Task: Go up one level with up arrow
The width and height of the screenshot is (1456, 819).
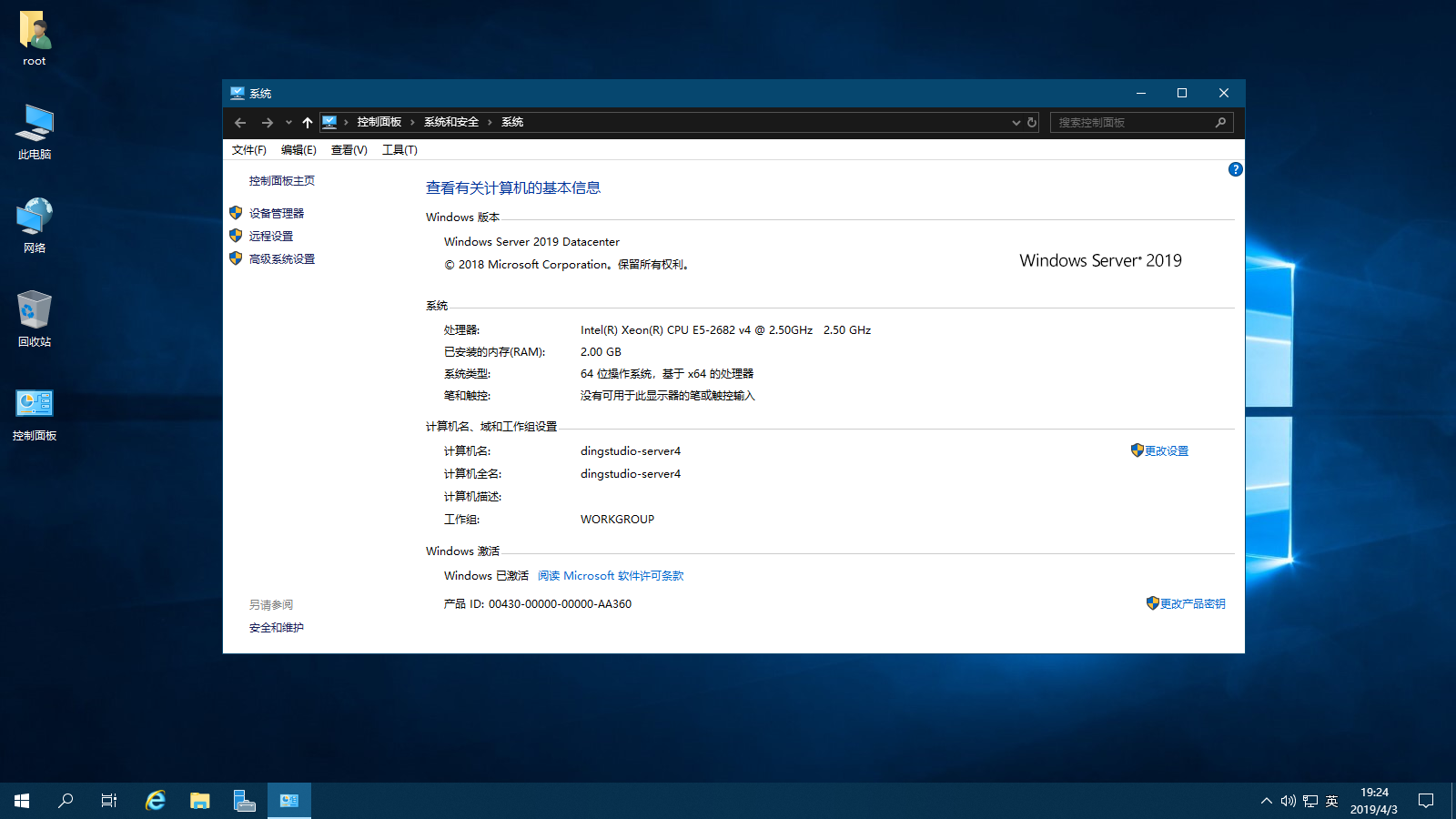Action: [x=308, y=122]
